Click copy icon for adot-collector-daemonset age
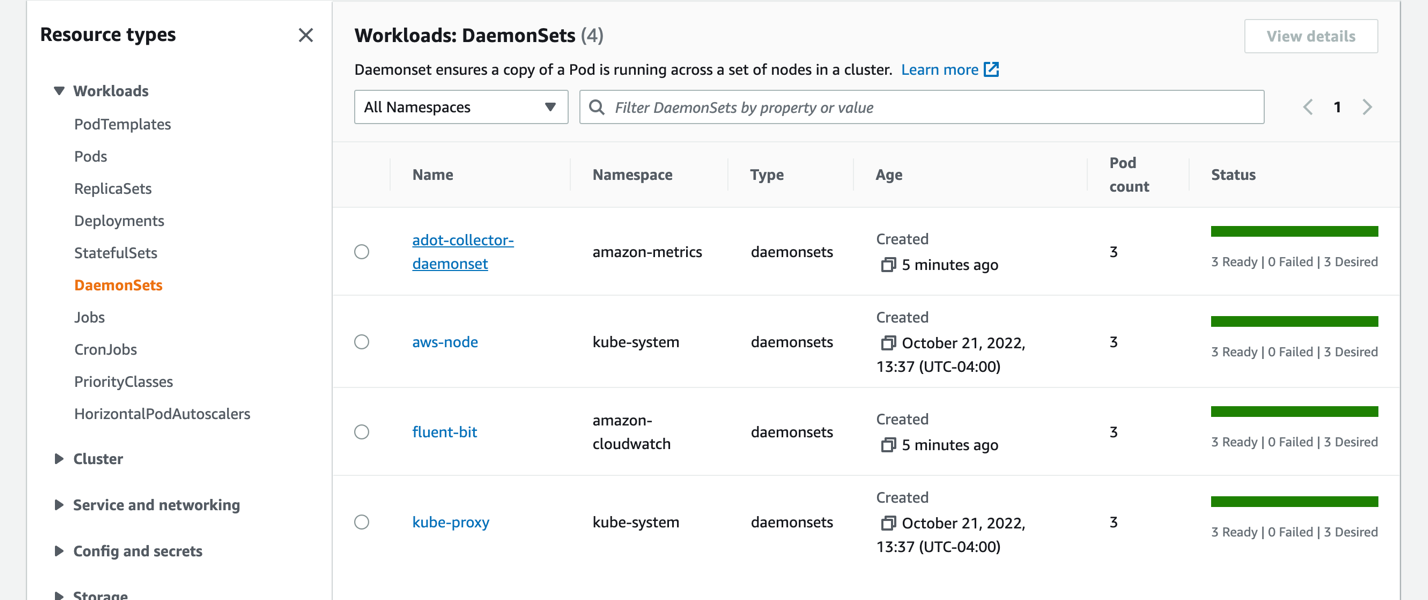Viewport: 1428px width, 600px height. pos(889,265)
